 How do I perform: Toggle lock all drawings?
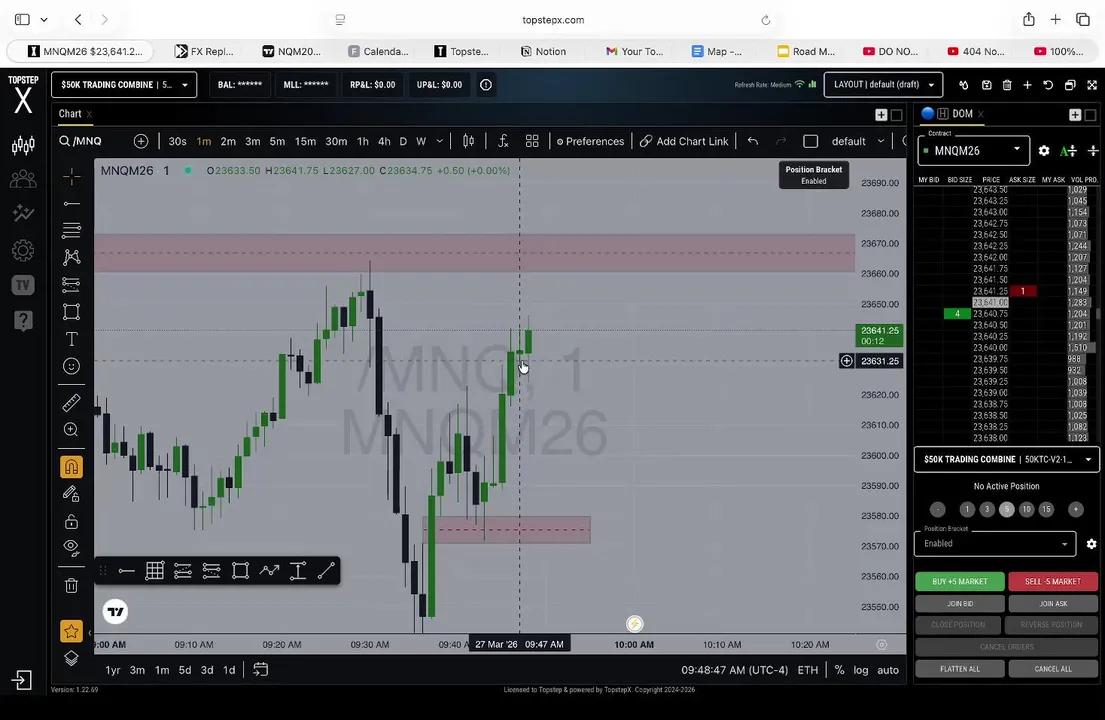tap(71, 521)
